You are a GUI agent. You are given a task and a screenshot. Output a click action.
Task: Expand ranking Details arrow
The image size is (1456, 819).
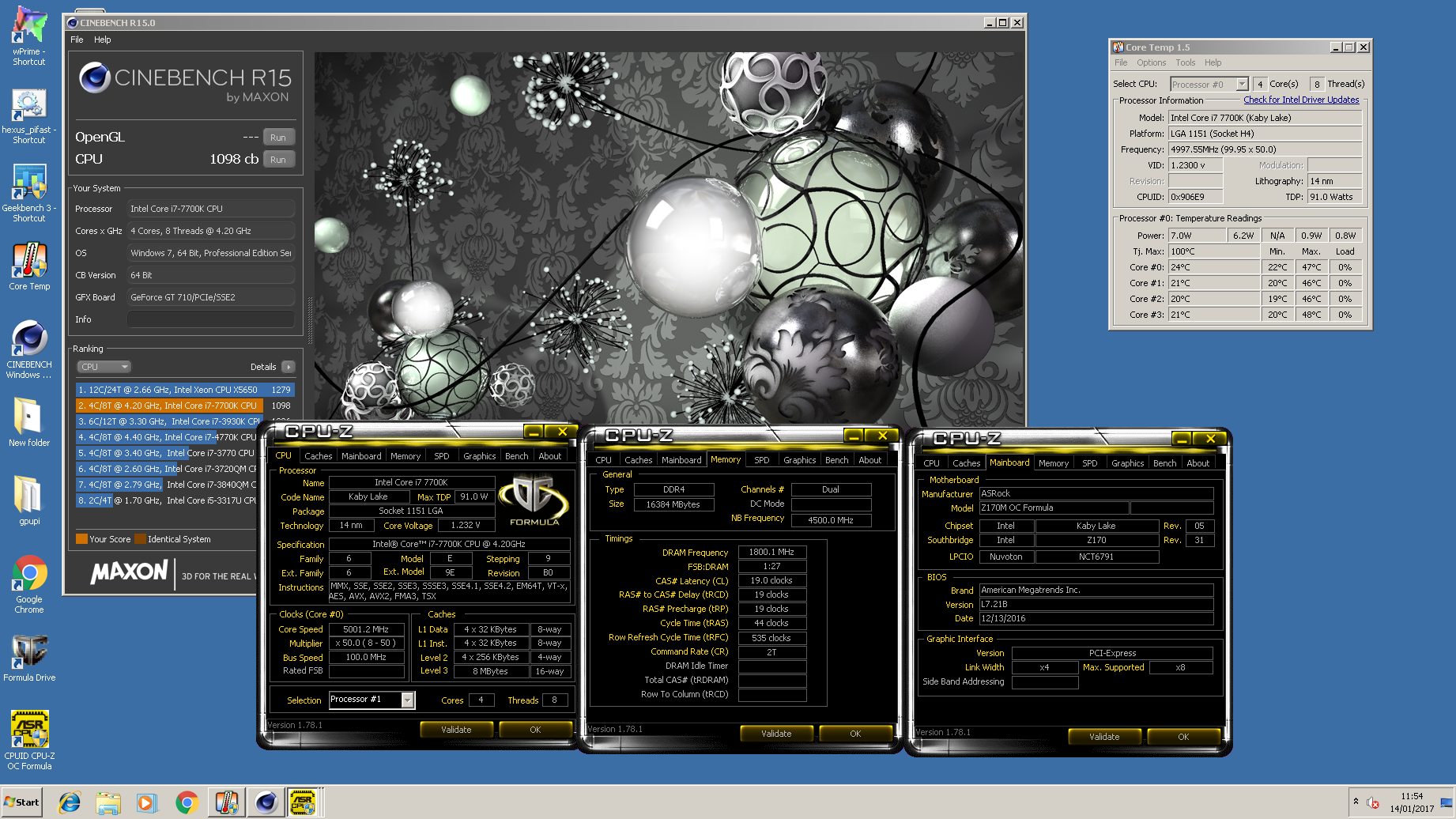pyautogui.click(x=289, y=367)
